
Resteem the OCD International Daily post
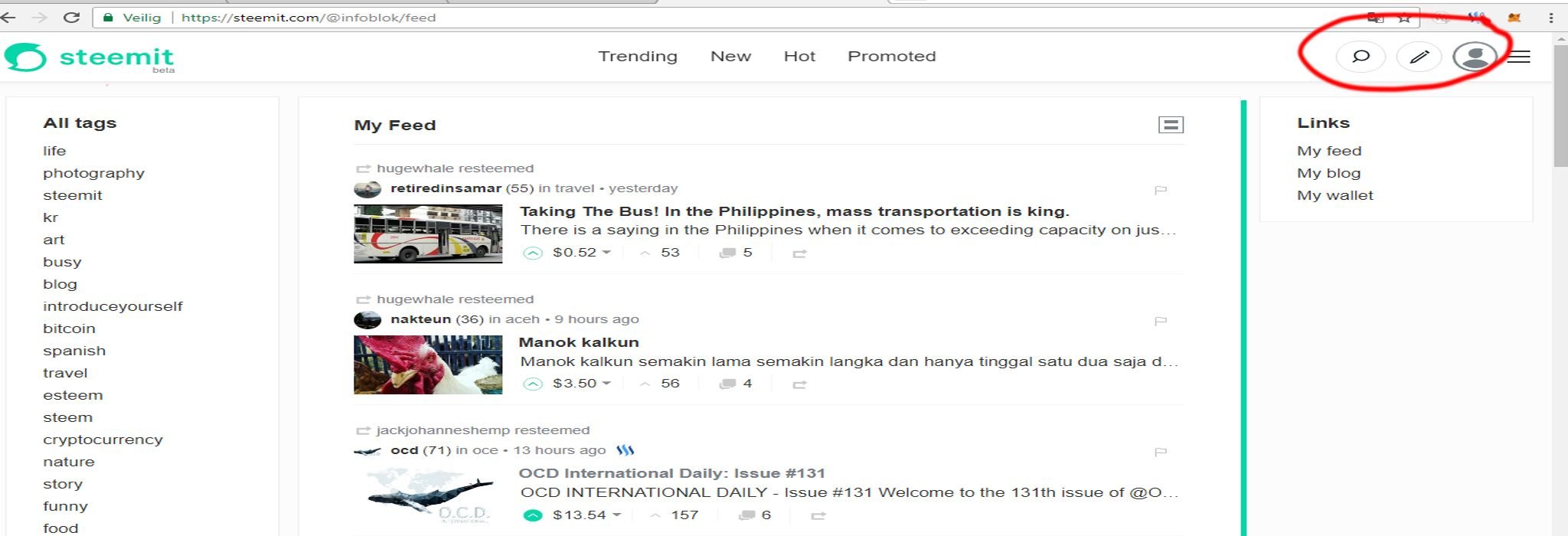pos(818,516)
